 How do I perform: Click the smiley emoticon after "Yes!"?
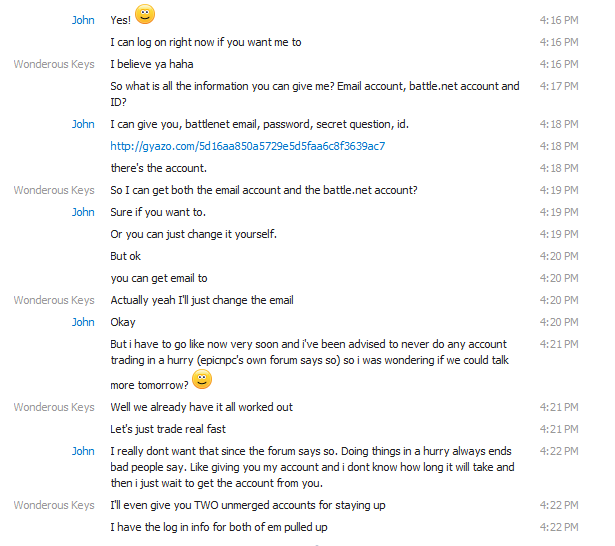tap(145, 15)
